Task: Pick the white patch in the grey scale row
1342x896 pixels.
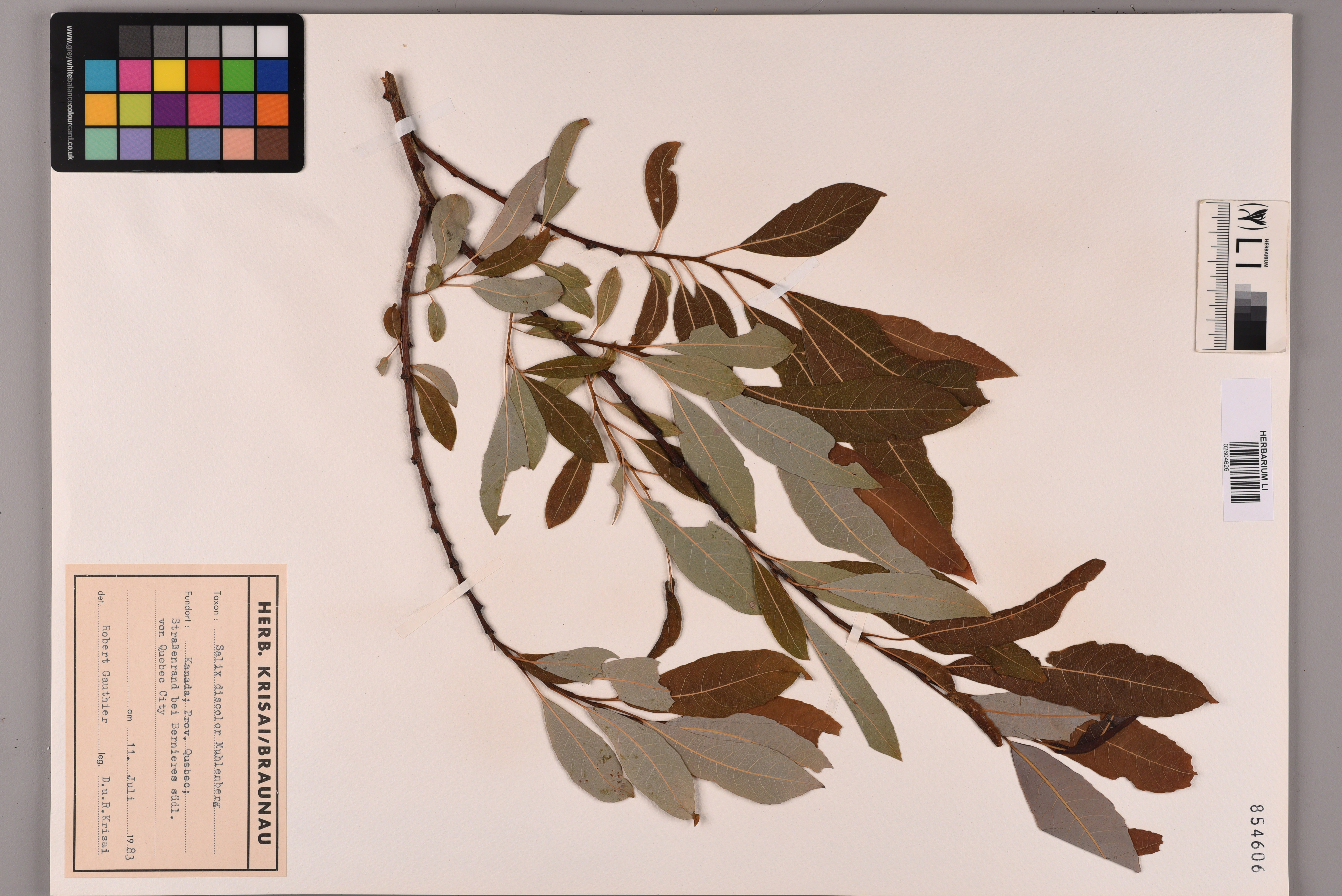Action: tap(273, 41)
